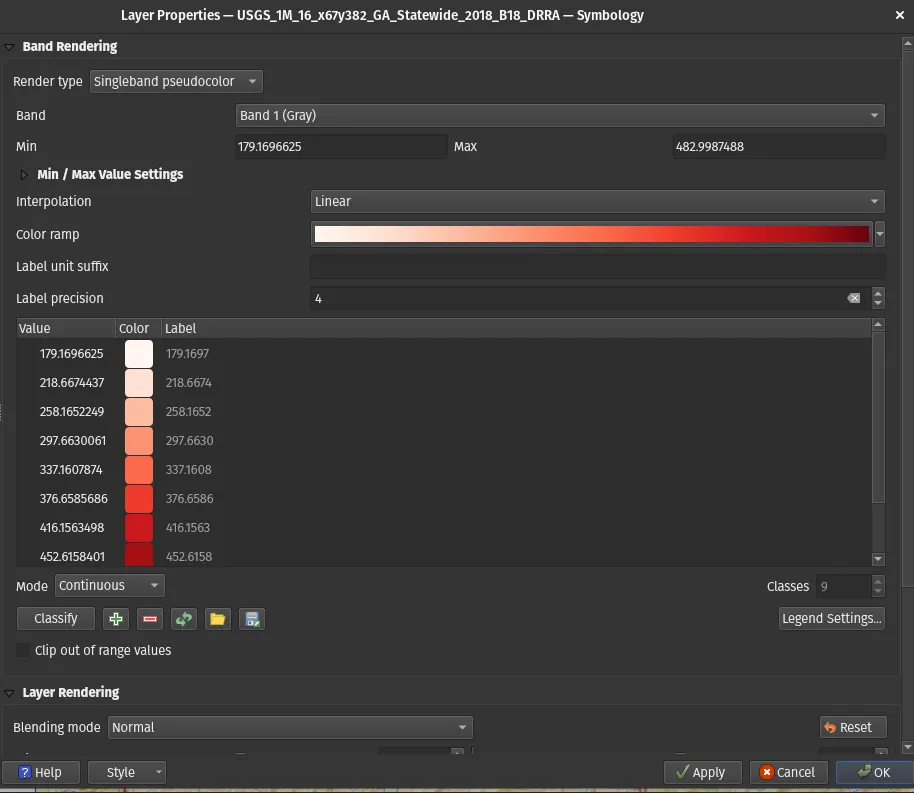The width and height of the screenshot is (914, 793).
Task: Clear the Label precision field
Action: 853,298
